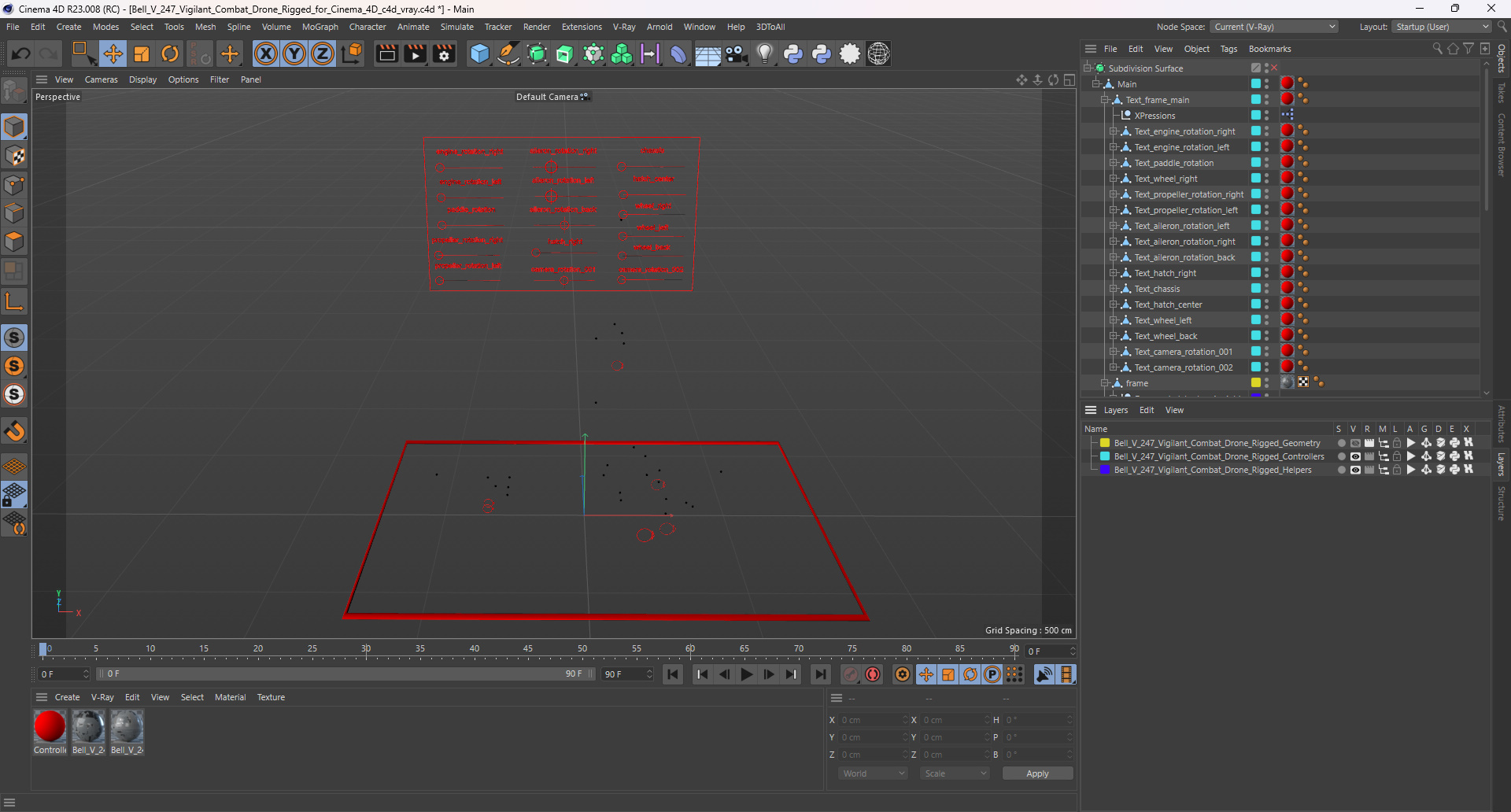1511x812 pixels.
Task: Open the V-Ray menu
Action: coord(624,27)
